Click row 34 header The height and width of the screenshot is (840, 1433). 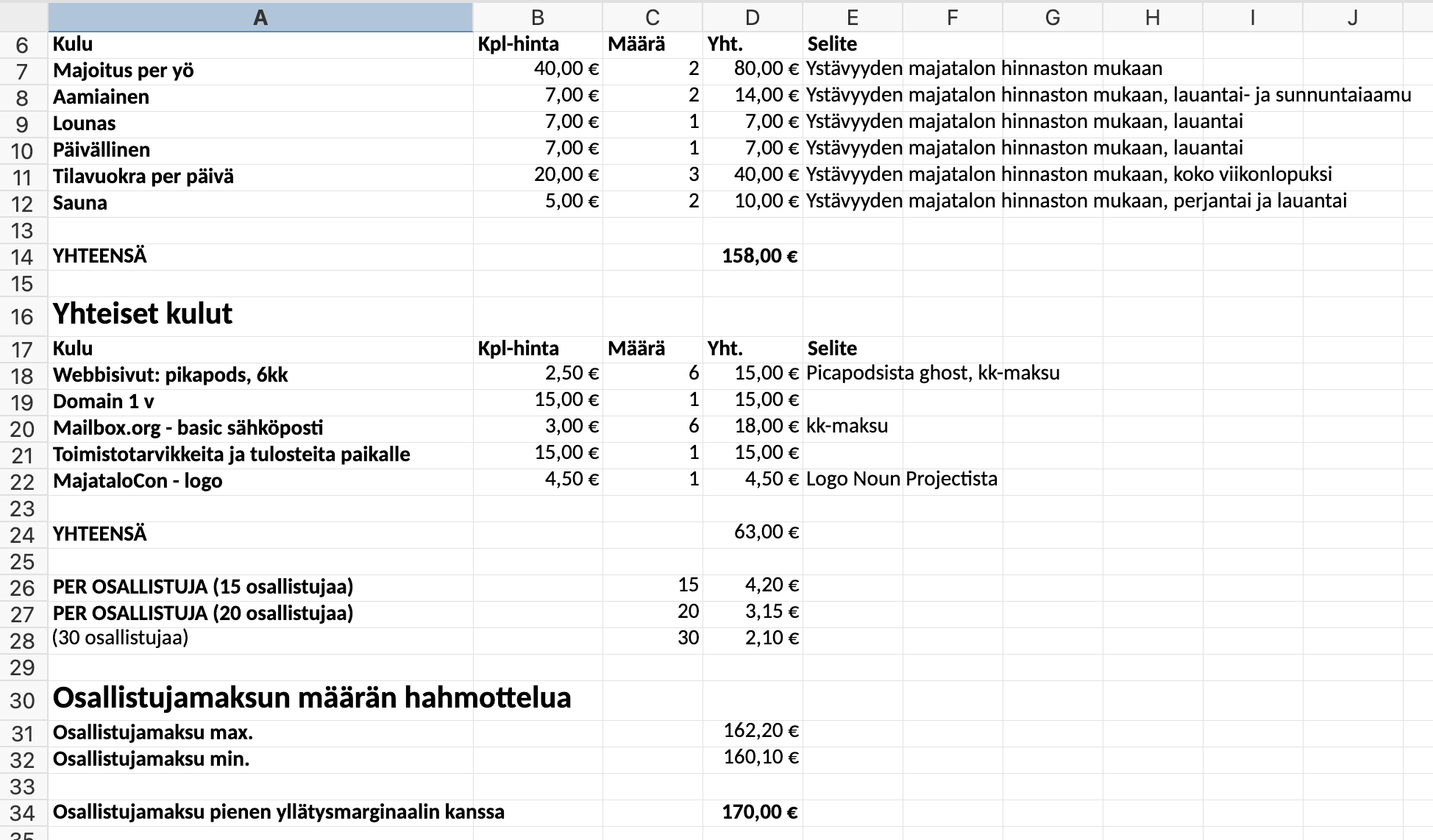(22, 814)
